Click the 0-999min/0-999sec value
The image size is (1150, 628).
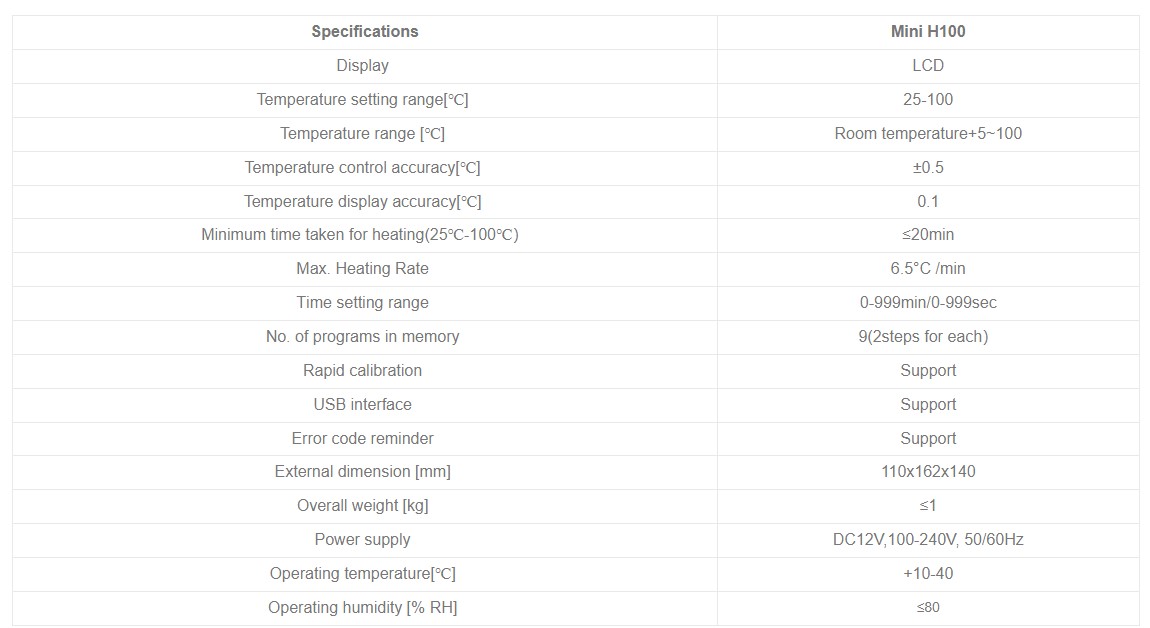pyautogui.click(x=927, y=302)
